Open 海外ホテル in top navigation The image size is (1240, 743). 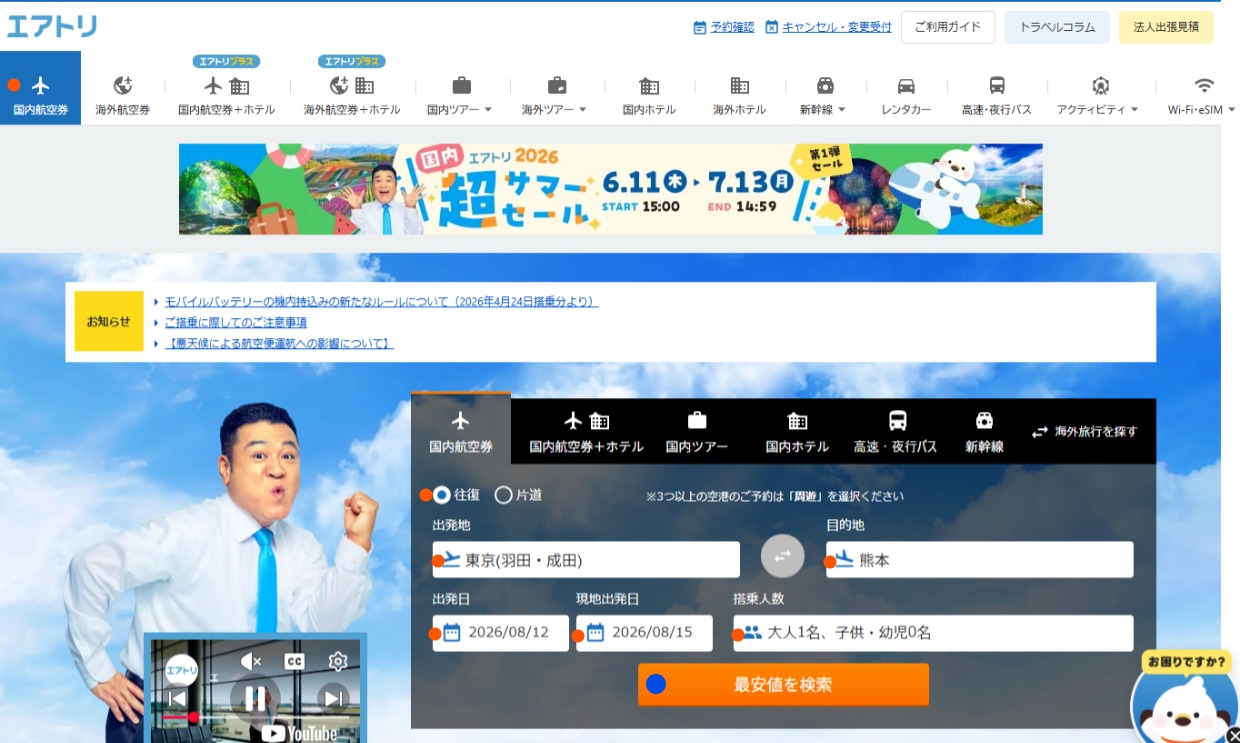(739, 96)
